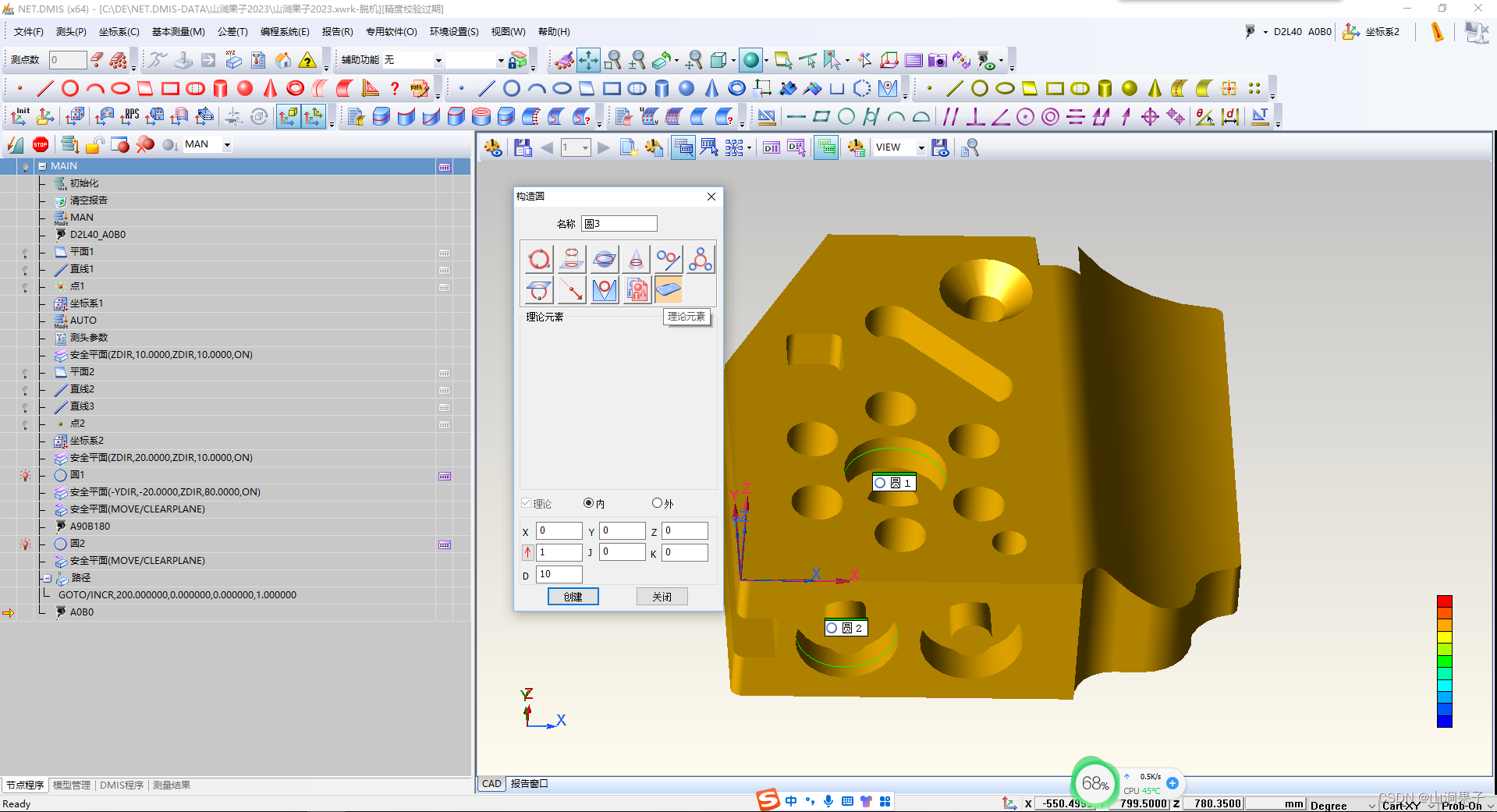Image resolution: width=1497 pixels, height=812 pixels.
Task: Click the camera snapshot icon
Action: tap(938, 60)
